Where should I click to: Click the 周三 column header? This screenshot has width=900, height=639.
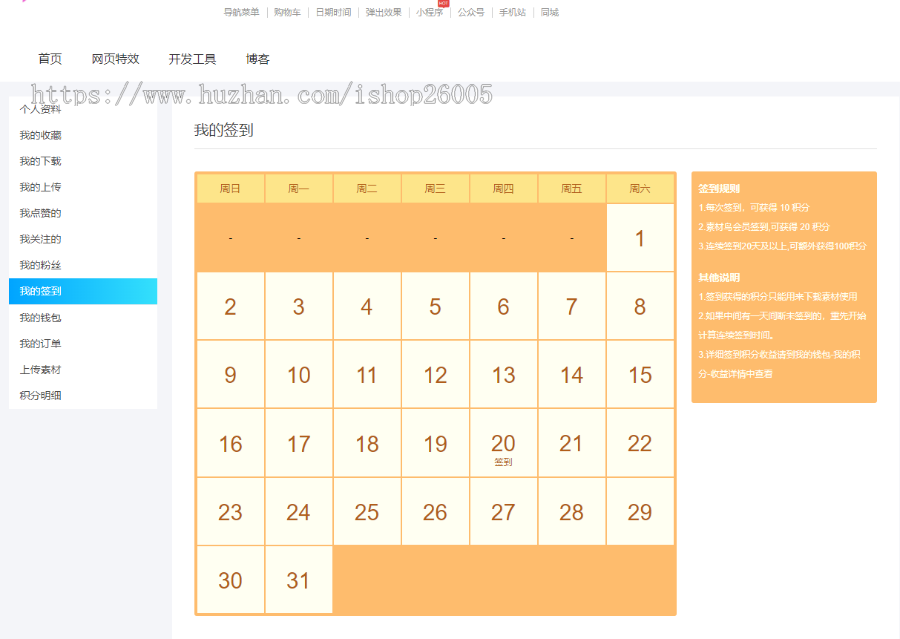(x=435, y=188)
